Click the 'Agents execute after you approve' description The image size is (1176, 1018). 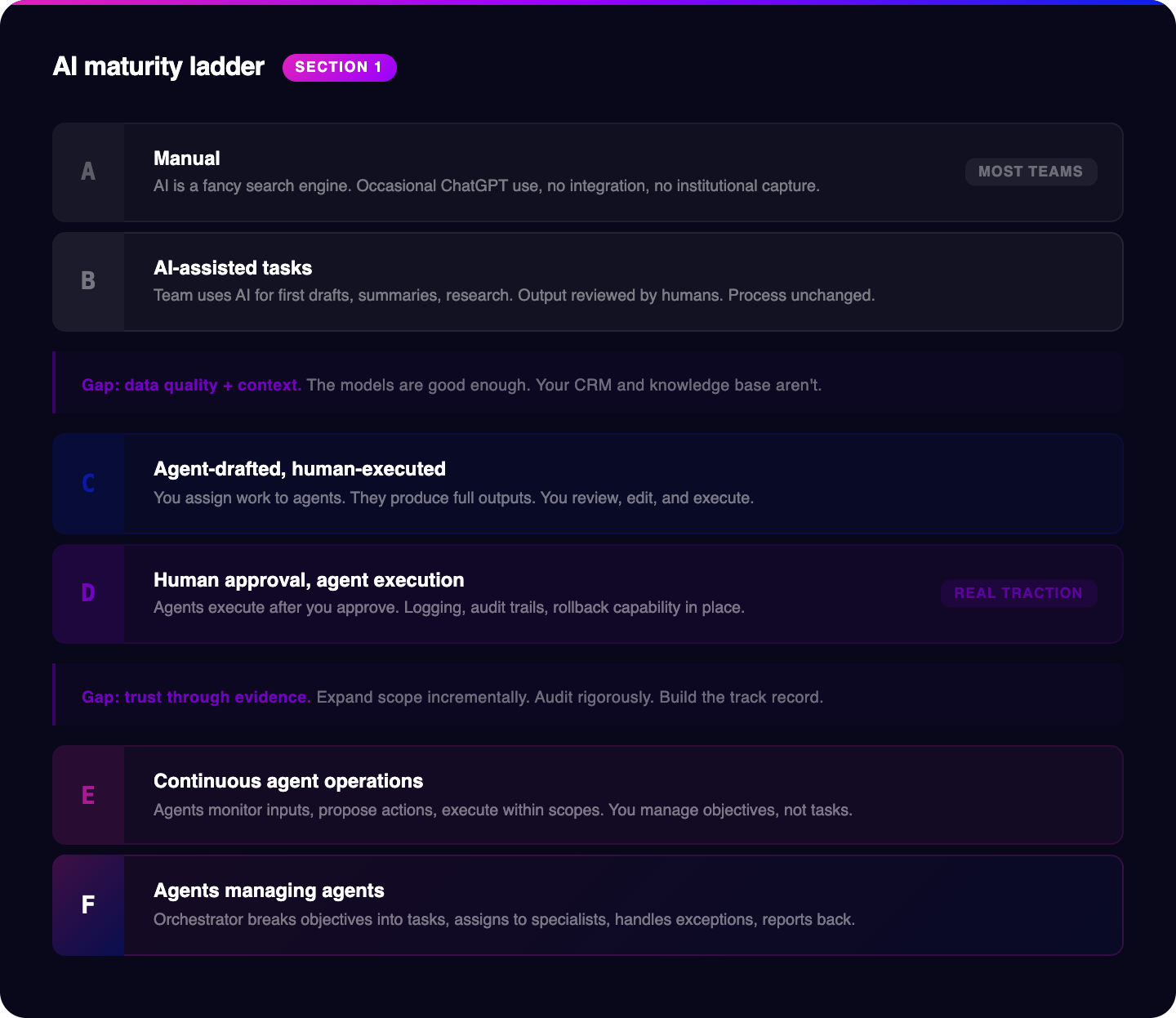[x=449, y=607]
